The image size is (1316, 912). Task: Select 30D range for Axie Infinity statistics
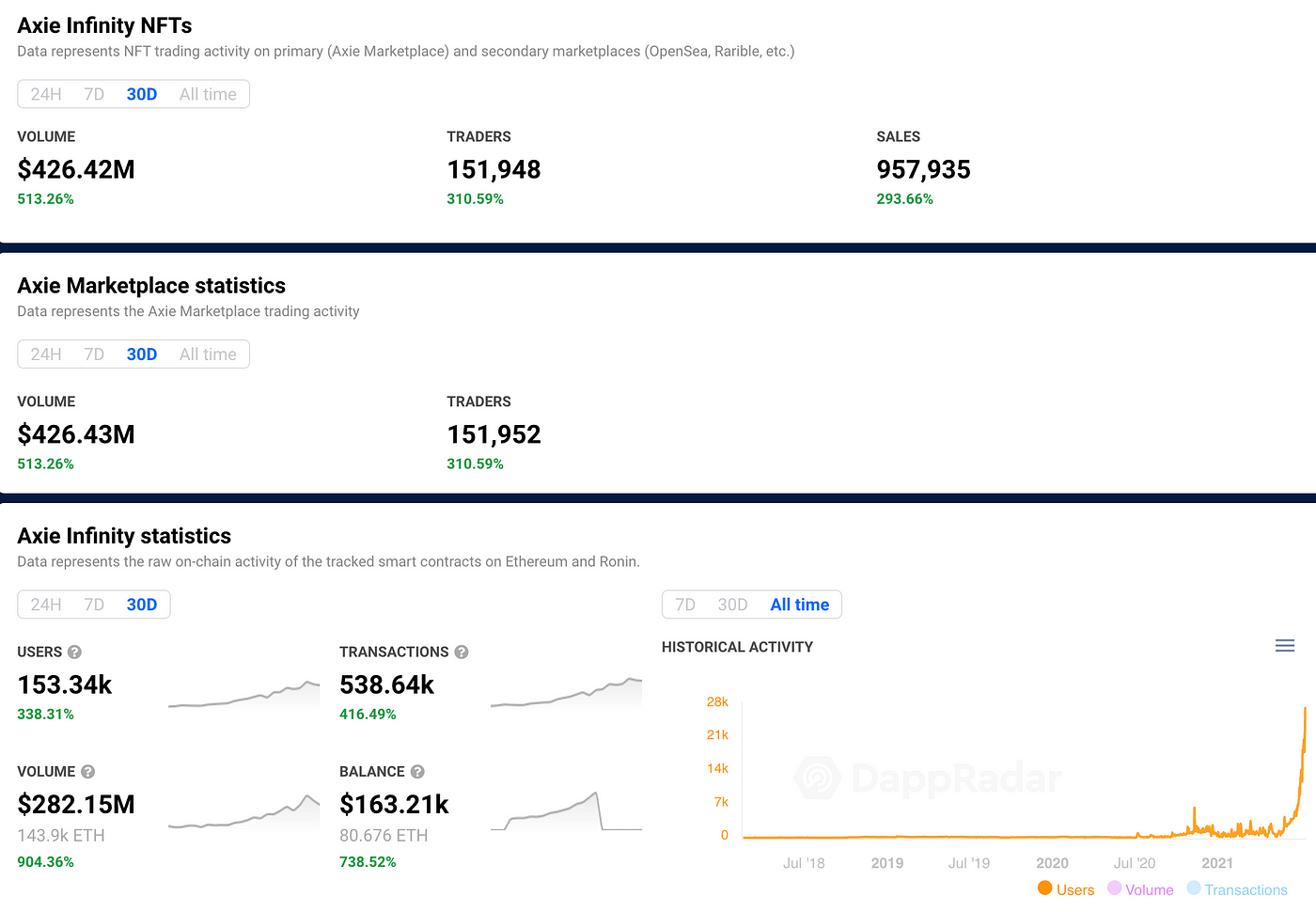click(142, 605)
